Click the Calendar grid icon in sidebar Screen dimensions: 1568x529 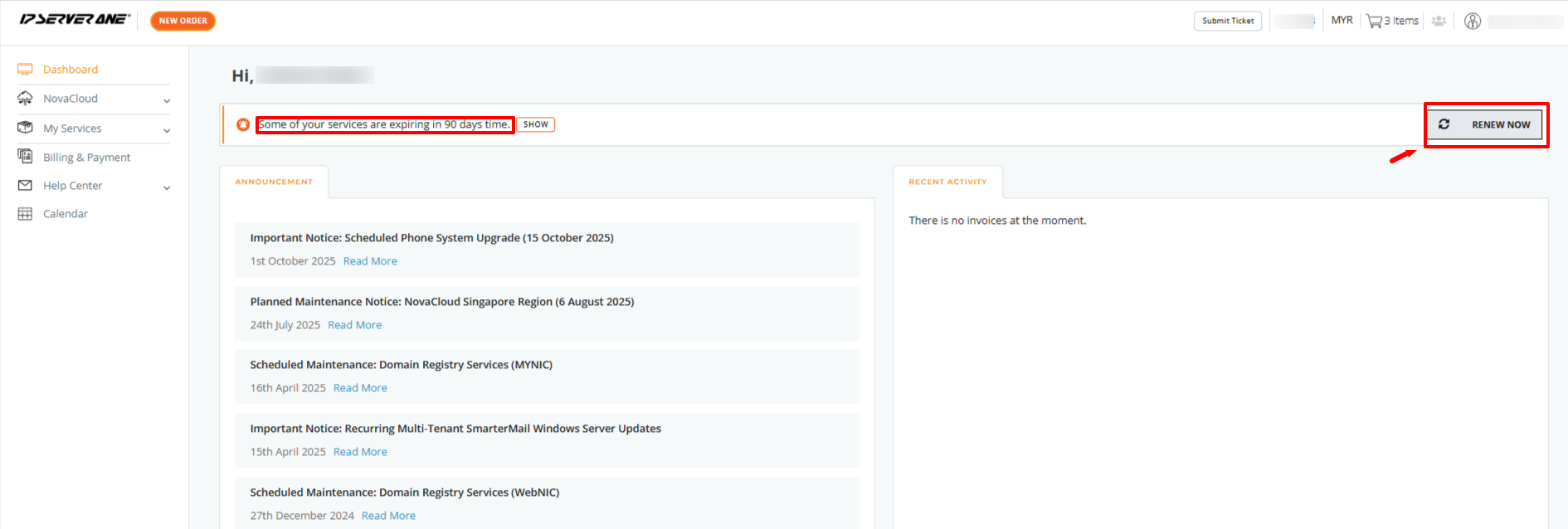pos(25,214)
